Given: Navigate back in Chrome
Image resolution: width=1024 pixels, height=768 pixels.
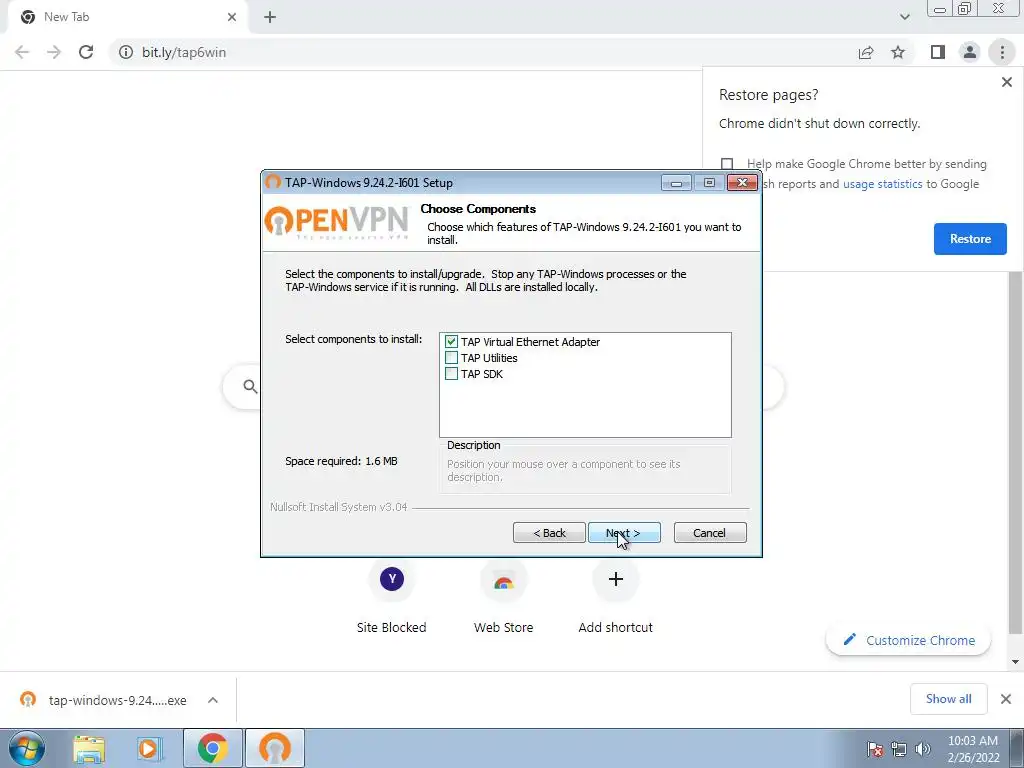Looking at the screenshot, I should pos(22,52).
